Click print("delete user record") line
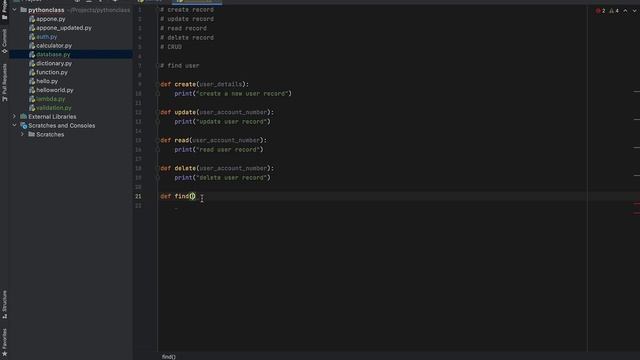 coord(222,178)
